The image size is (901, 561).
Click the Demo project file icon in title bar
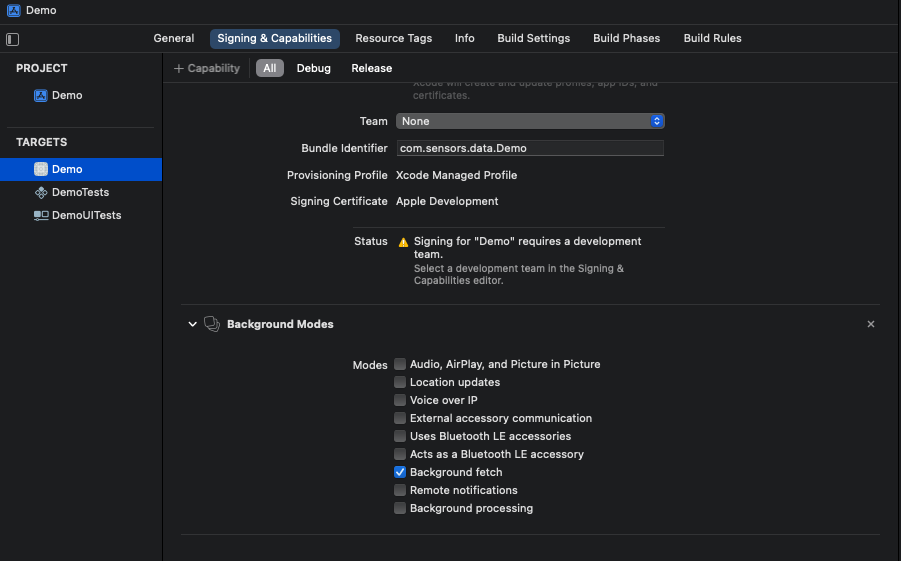(13, 10)
